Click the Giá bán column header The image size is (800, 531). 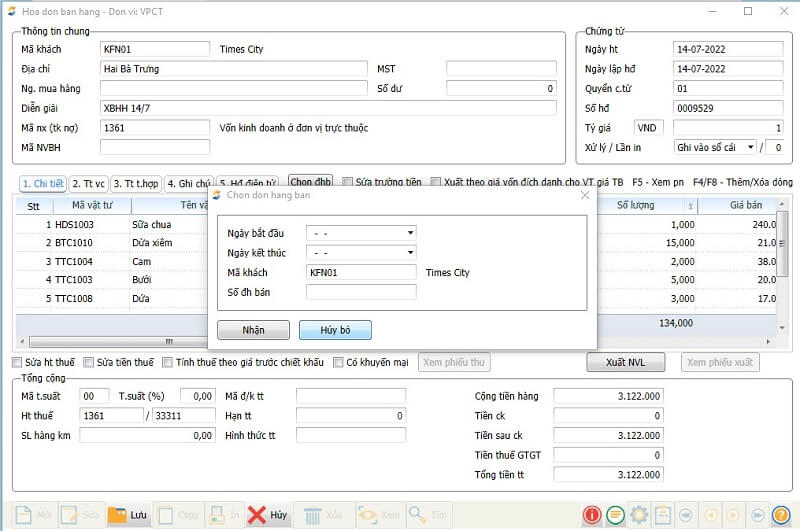pyautogui.click(x=737, y=206)
